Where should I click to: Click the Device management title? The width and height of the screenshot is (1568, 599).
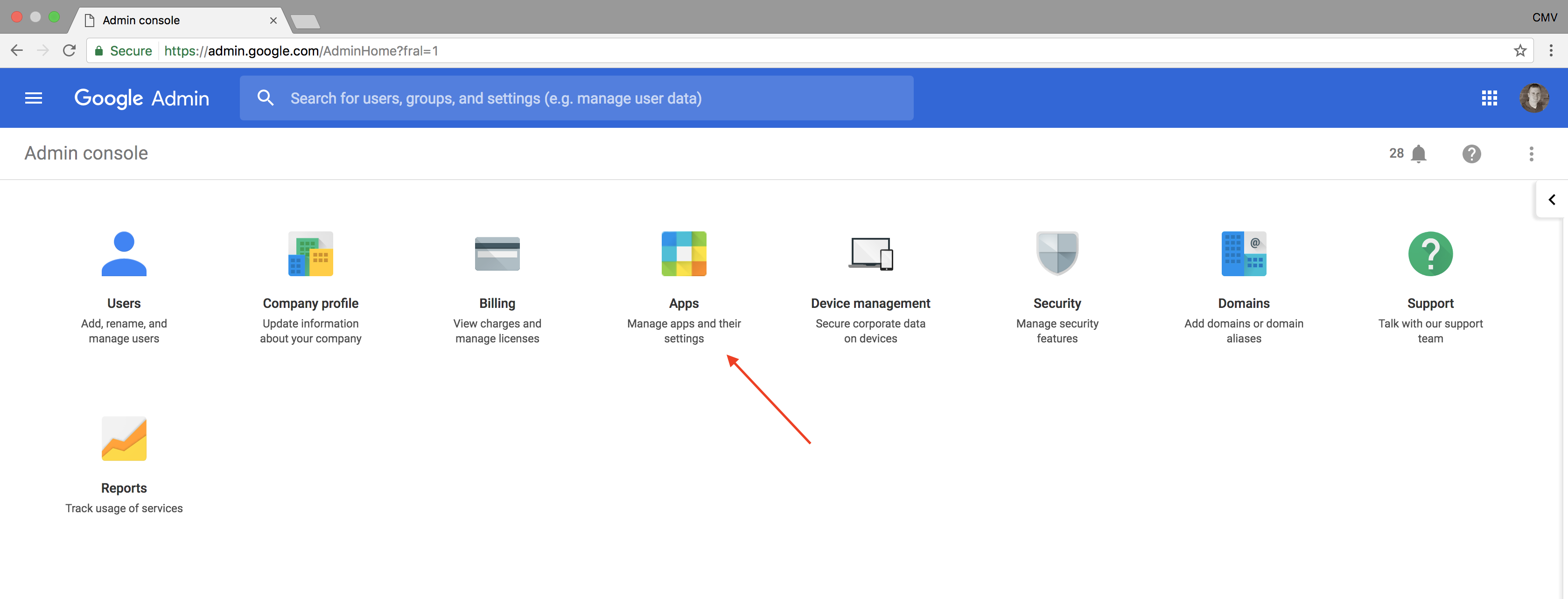pyautogui.click(x=870, y=303)
